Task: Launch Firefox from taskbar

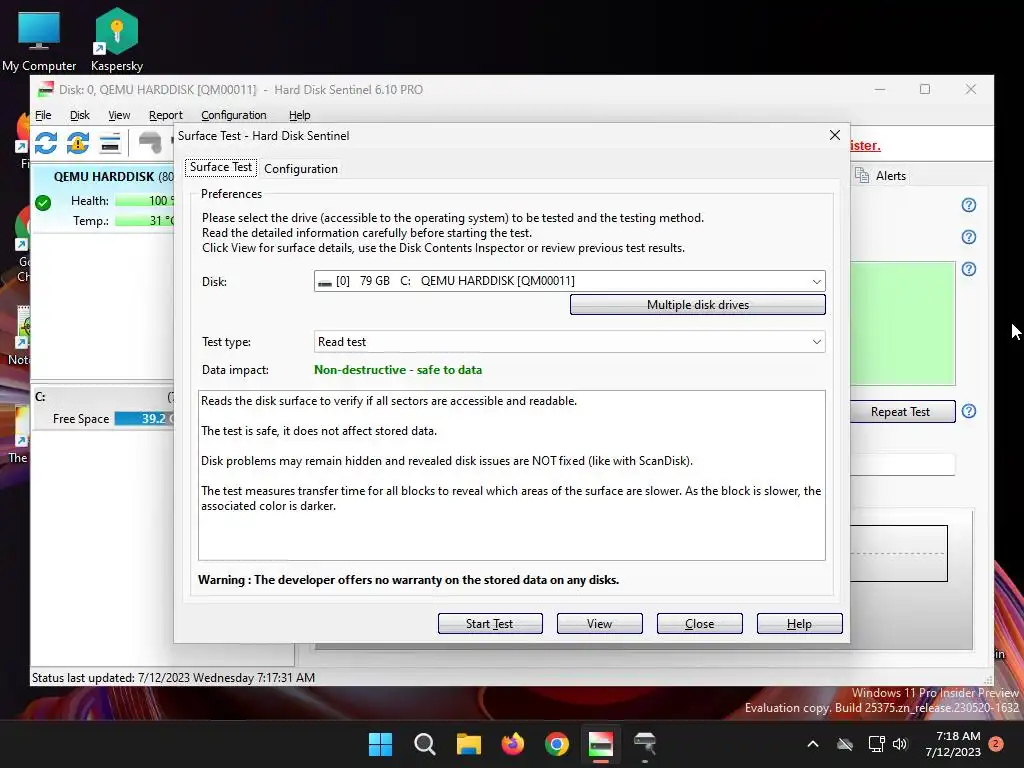Action: click(513, 744)
